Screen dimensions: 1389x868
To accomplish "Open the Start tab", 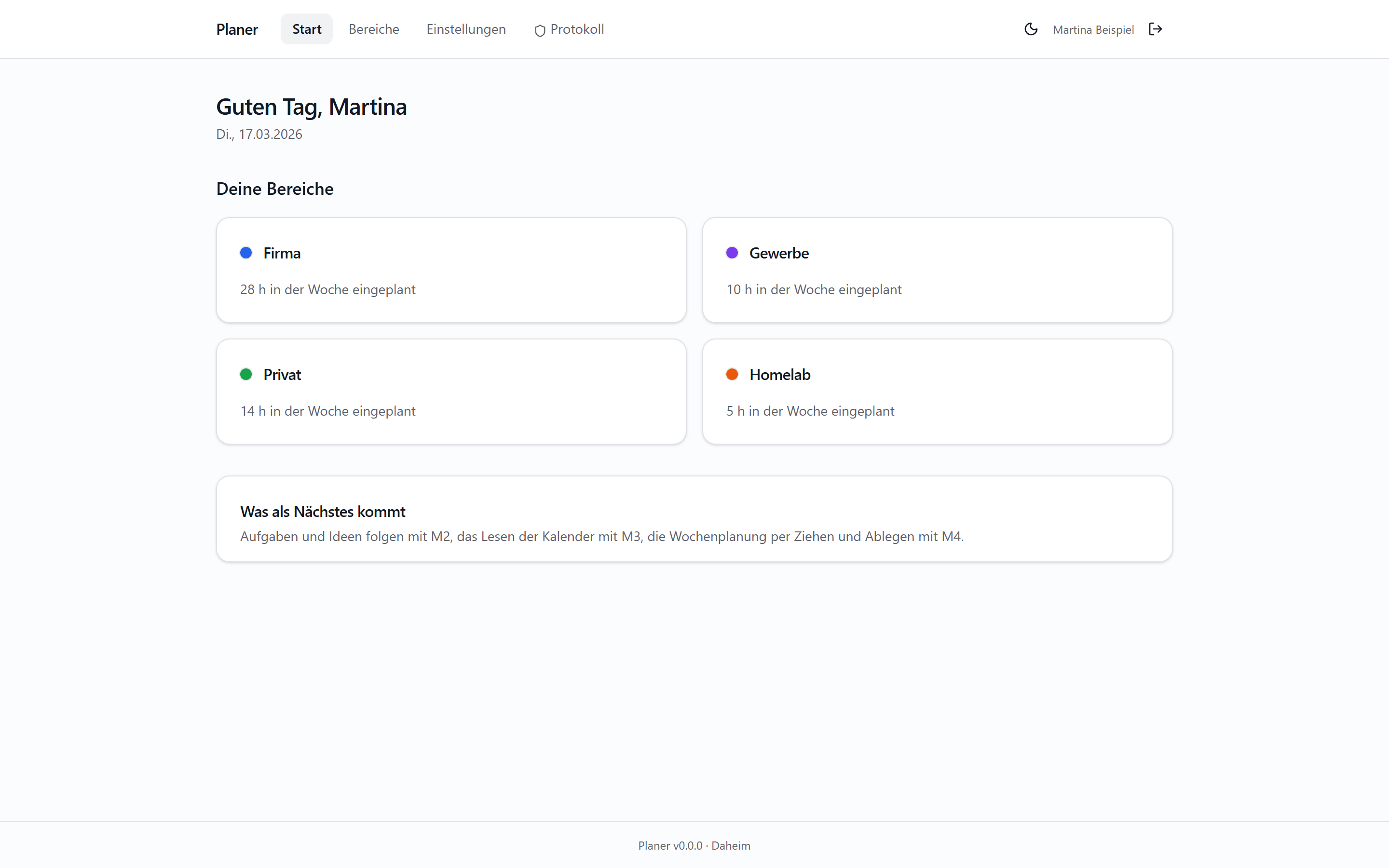I will click(307, 29).
